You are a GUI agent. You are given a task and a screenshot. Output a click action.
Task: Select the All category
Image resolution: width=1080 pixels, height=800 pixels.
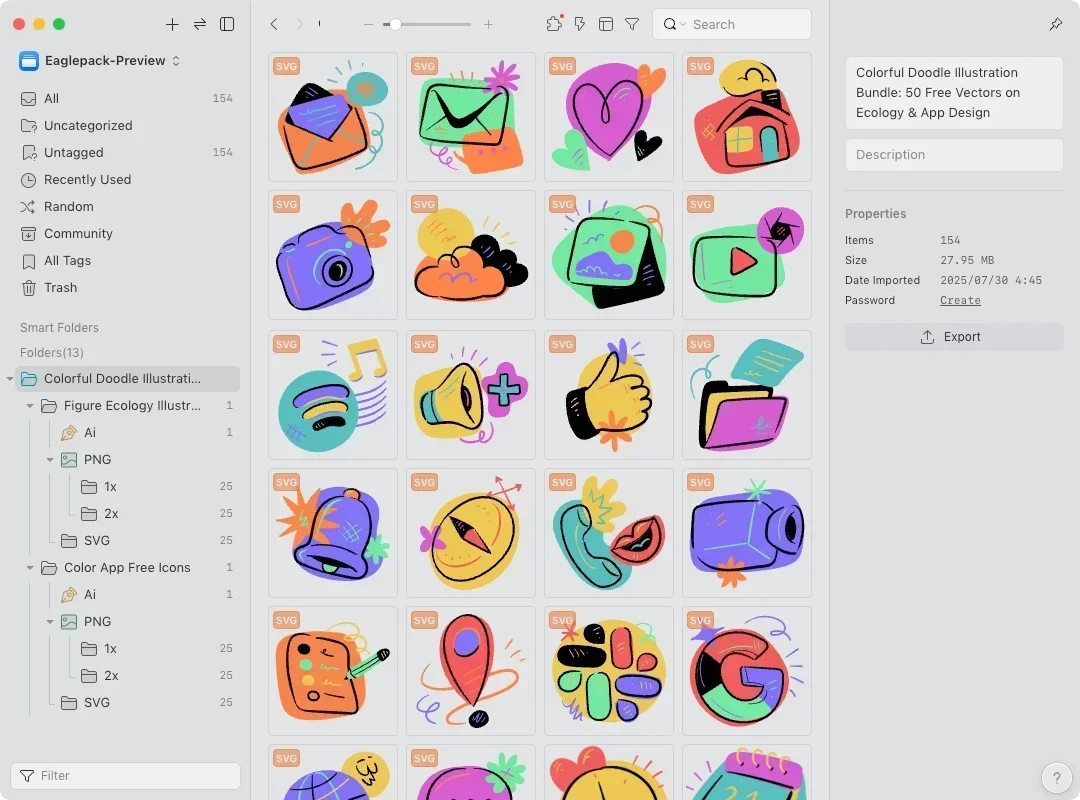[127, 99]
